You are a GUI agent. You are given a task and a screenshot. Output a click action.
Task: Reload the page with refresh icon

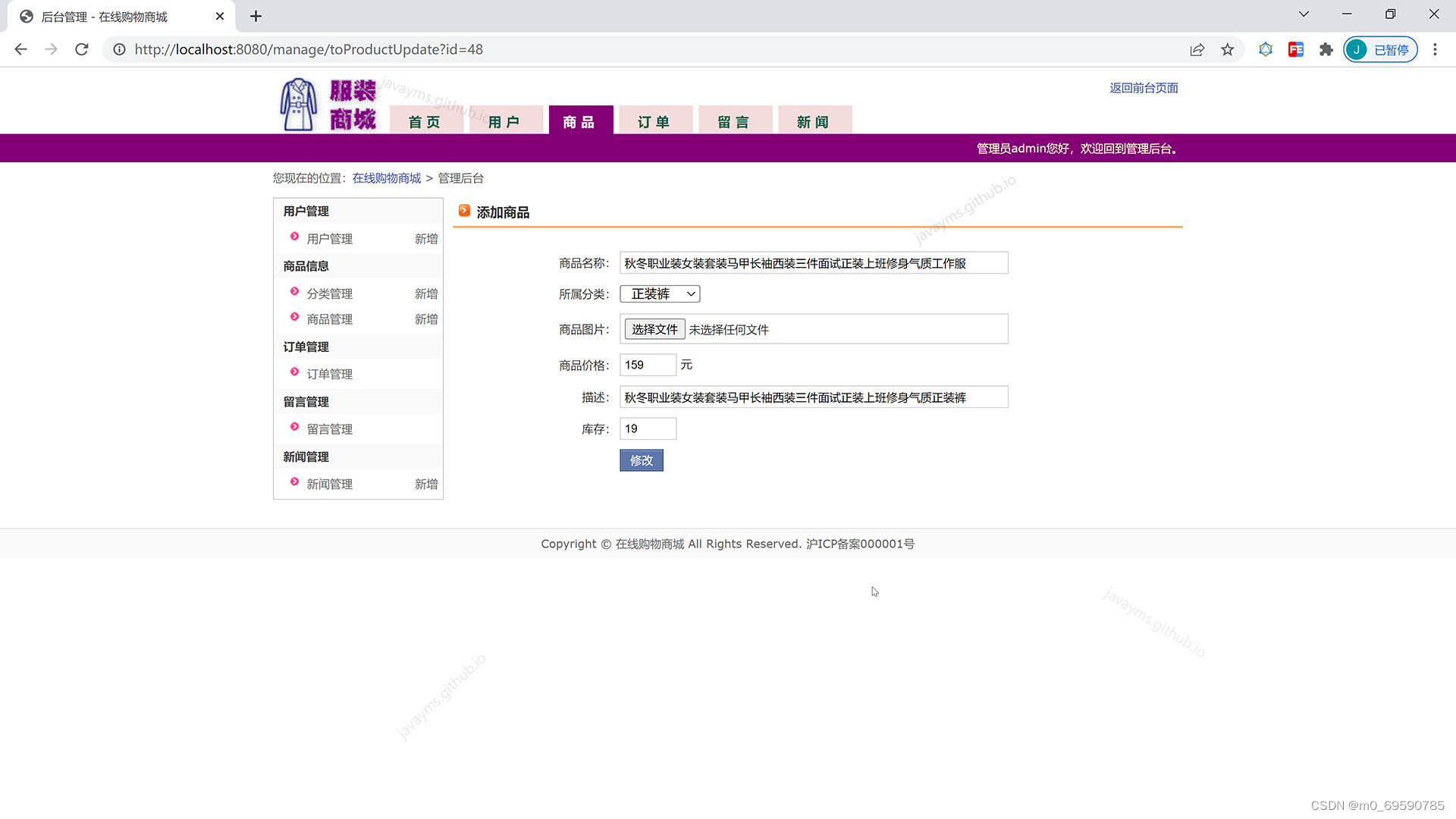[82, 49]
